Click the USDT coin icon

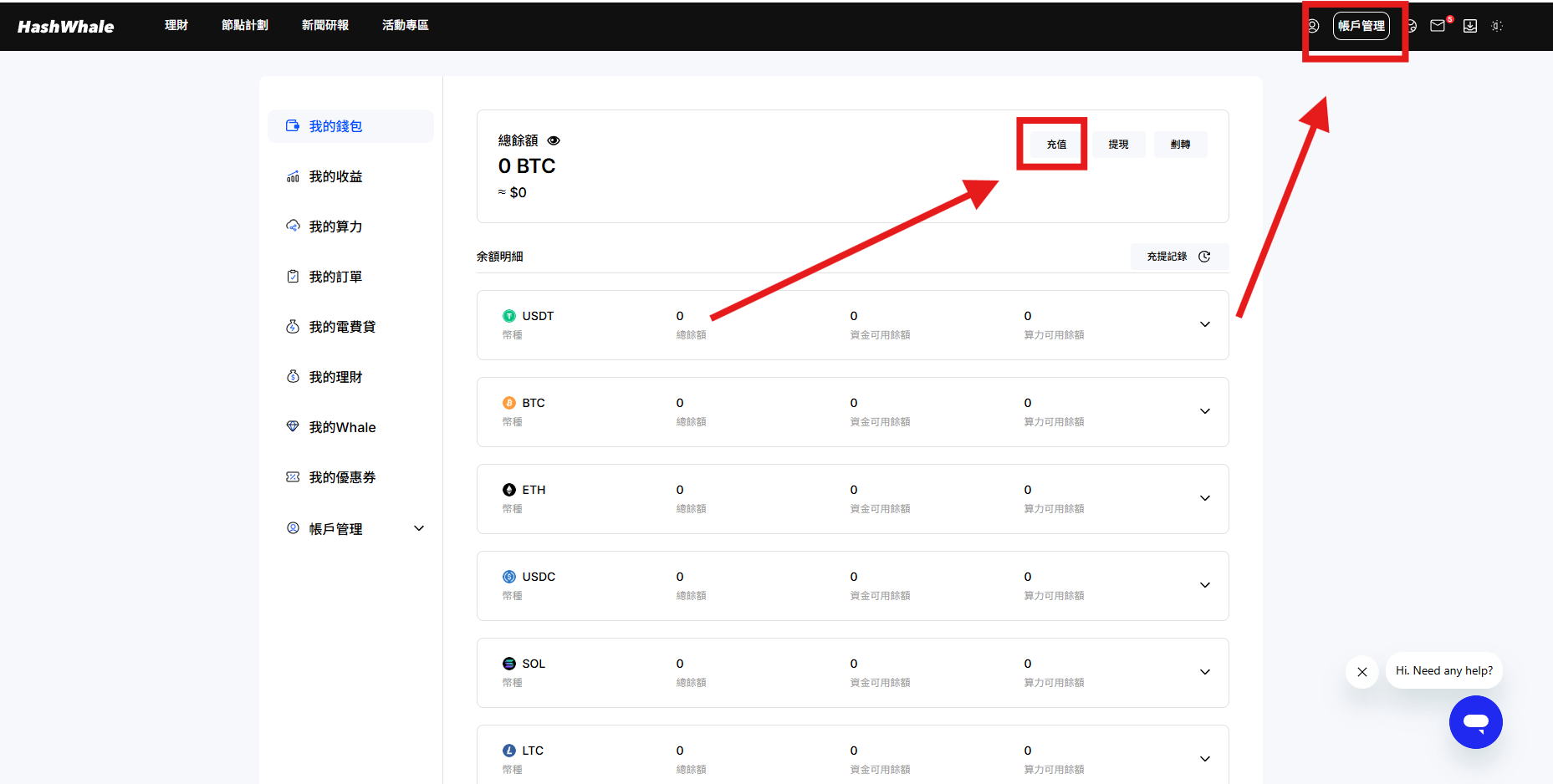509,316
